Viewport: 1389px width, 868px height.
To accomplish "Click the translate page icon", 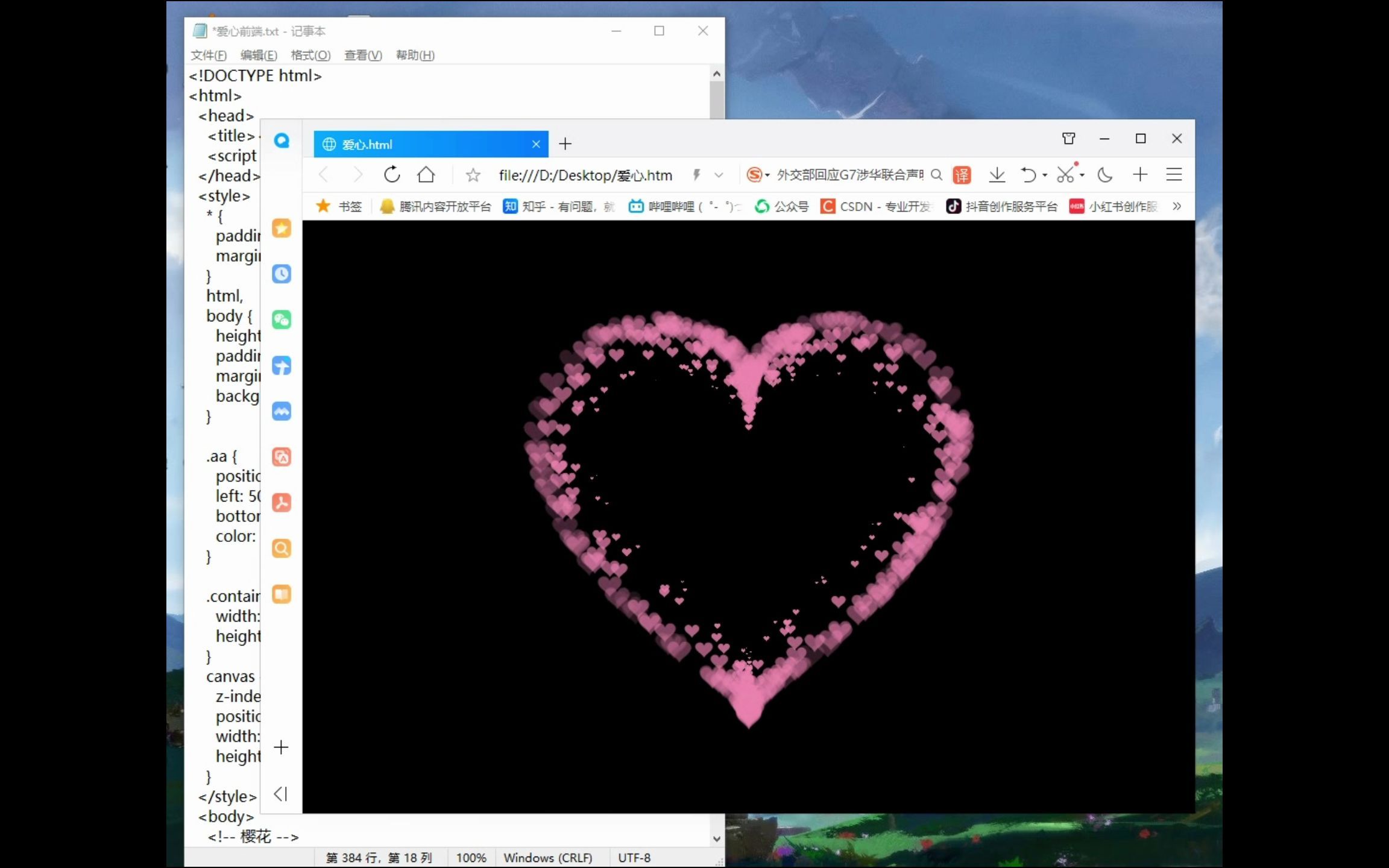I will pyautogui.click(x=962, y=175).
